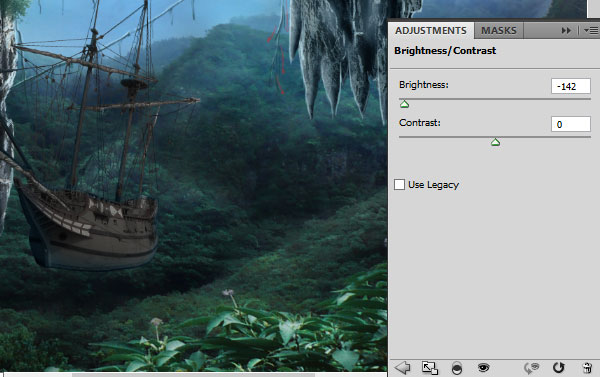Return to adjustment list with back arrow
The image size is (600, 377).
[403, 368]
